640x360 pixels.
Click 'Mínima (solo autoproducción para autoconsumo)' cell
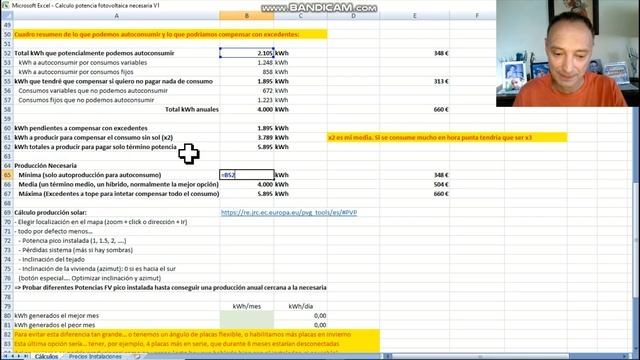(116, 175)
